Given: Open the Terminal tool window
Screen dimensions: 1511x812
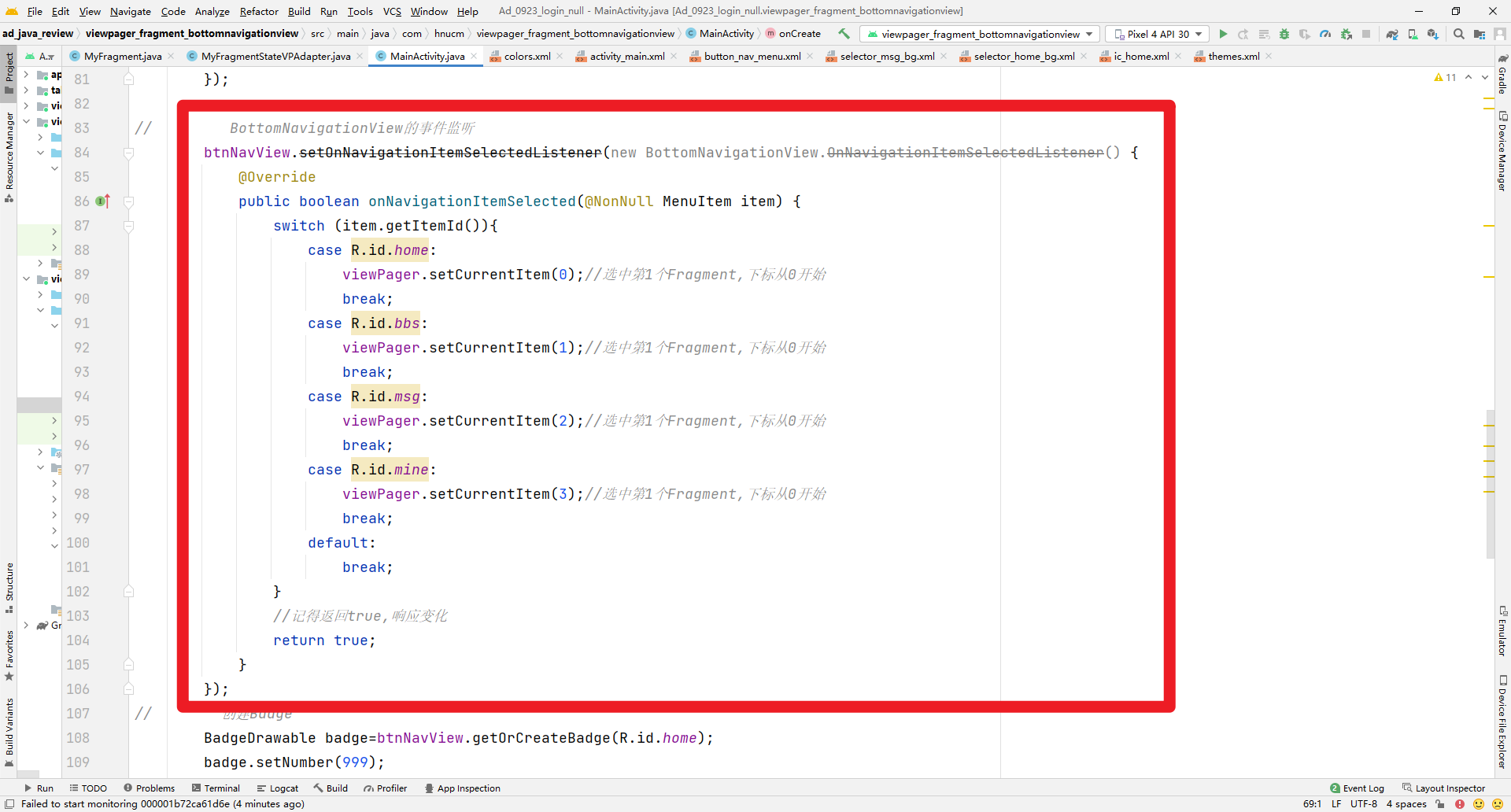Looking at the screenshot, I should (216, 788).
